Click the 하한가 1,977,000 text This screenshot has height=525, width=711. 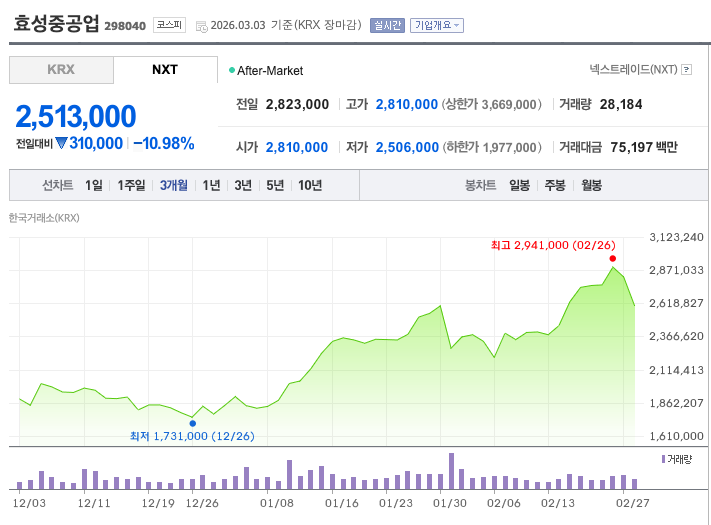tap(492, 147)
